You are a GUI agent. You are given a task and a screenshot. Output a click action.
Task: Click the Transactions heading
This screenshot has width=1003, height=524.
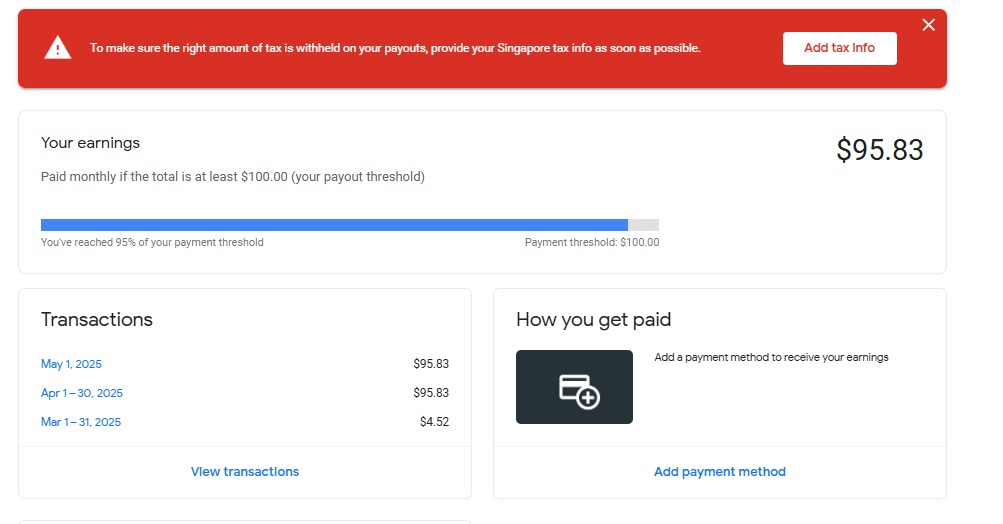pos(97,320)
